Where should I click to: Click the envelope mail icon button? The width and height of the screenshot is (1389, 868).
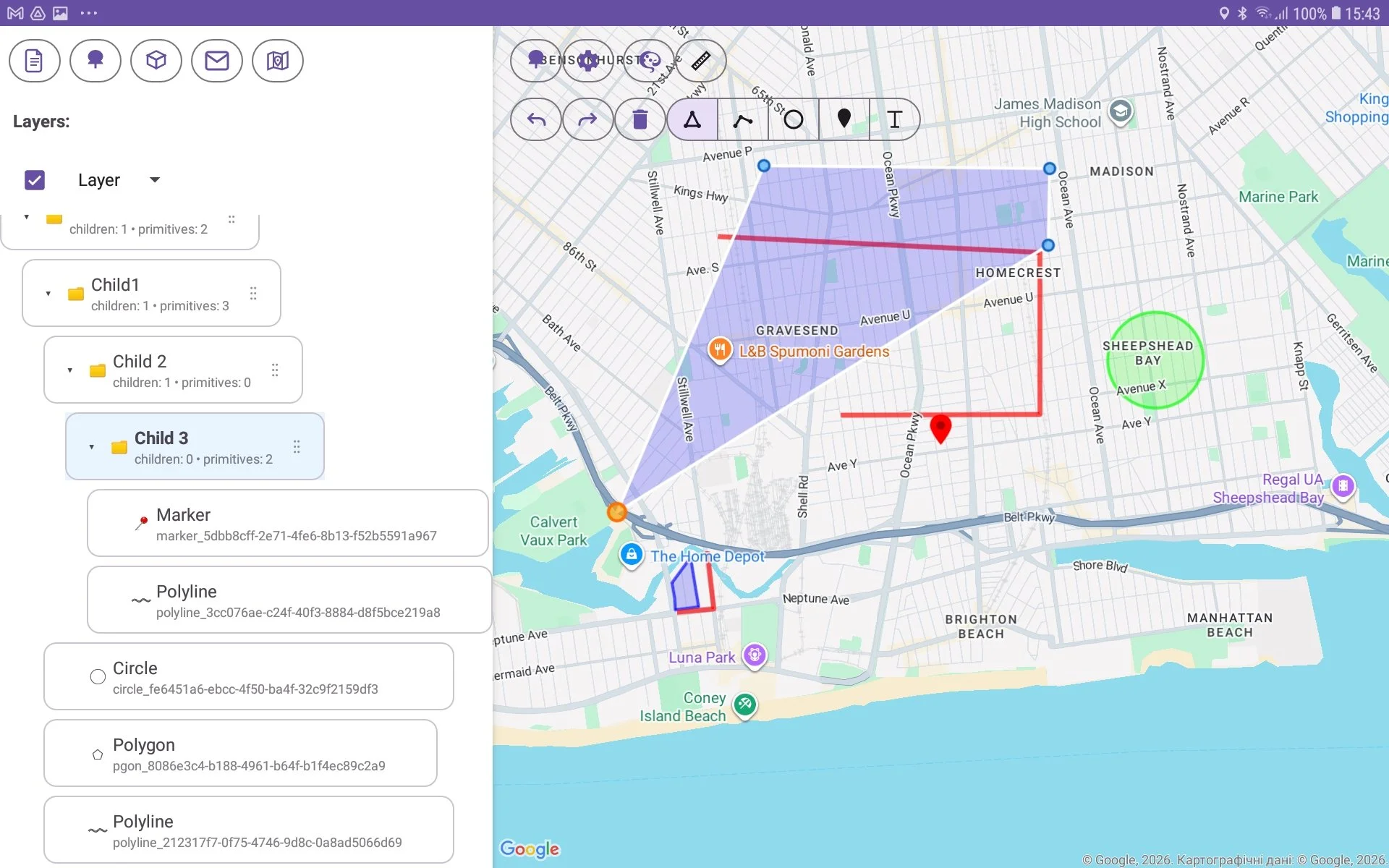pyautogui.click(x=217, y=61)
